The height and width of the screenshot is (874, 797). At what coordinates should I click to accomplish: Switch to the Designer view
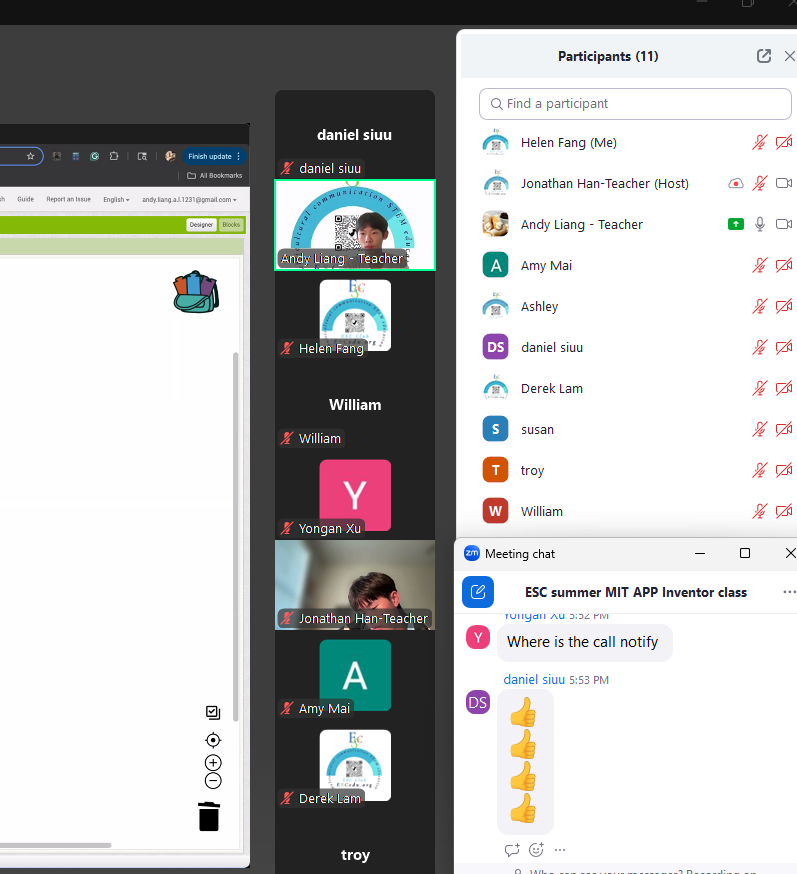(x=201, y=225)
